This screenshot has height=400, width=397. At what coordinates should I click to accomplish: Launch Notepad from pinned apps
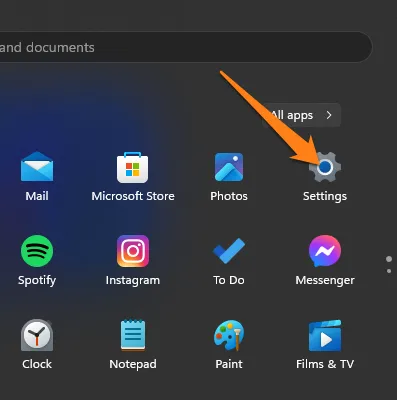133,335
